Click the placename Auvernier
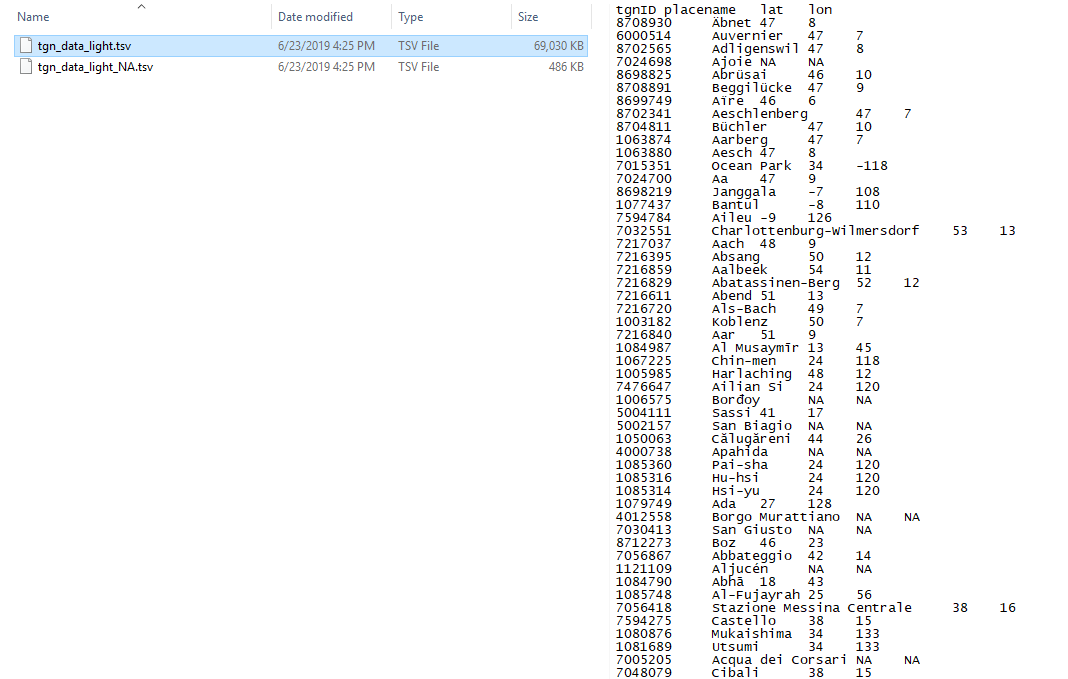Image resolution: width=1068 pixels, height=679 pixels. coord(747,35)
